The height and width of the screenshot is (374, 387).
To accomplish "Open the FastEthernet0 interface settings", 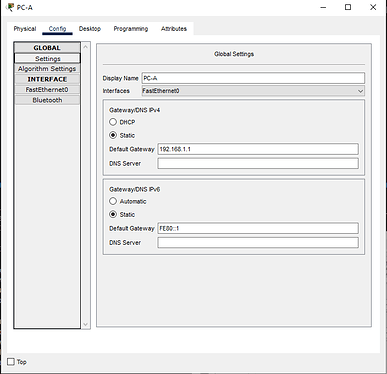I will click(47, 90).
